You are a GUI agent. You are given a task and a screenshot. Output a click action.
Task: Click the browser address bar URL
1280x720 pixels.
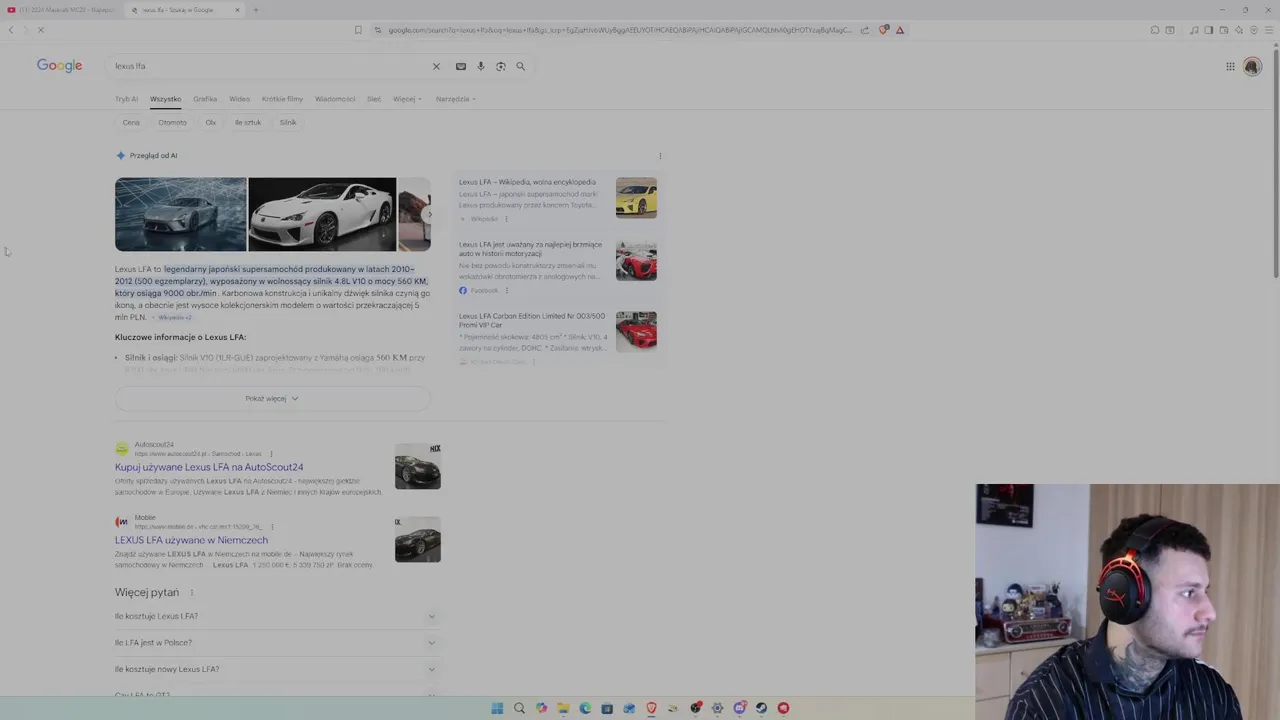coord(619,30)
